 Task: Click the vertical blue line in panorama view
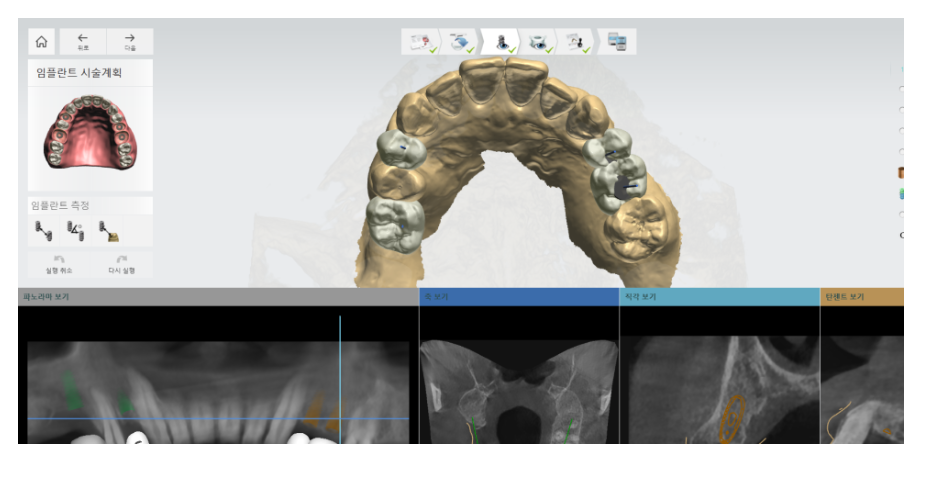[340, 370]
